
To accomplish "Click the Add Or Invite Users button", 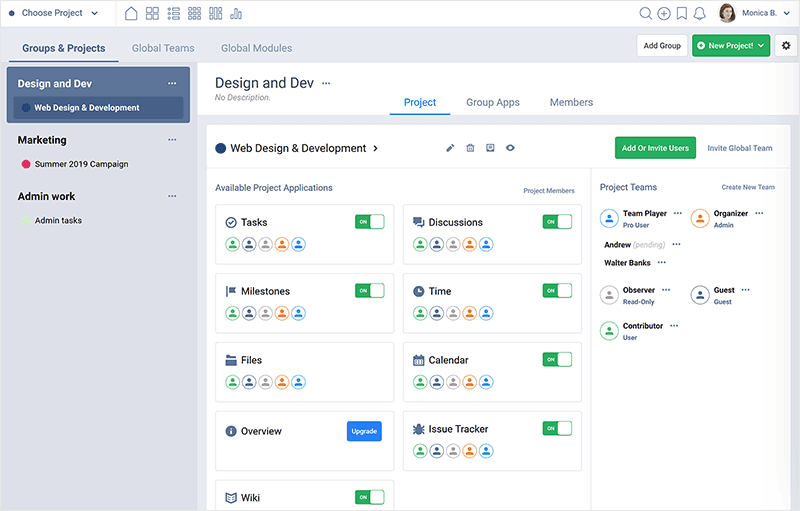I will 655,148.
